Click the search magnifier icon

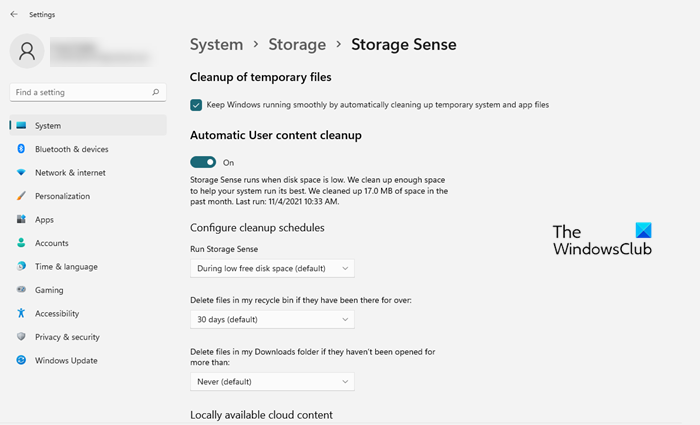[x=156, y=92]
